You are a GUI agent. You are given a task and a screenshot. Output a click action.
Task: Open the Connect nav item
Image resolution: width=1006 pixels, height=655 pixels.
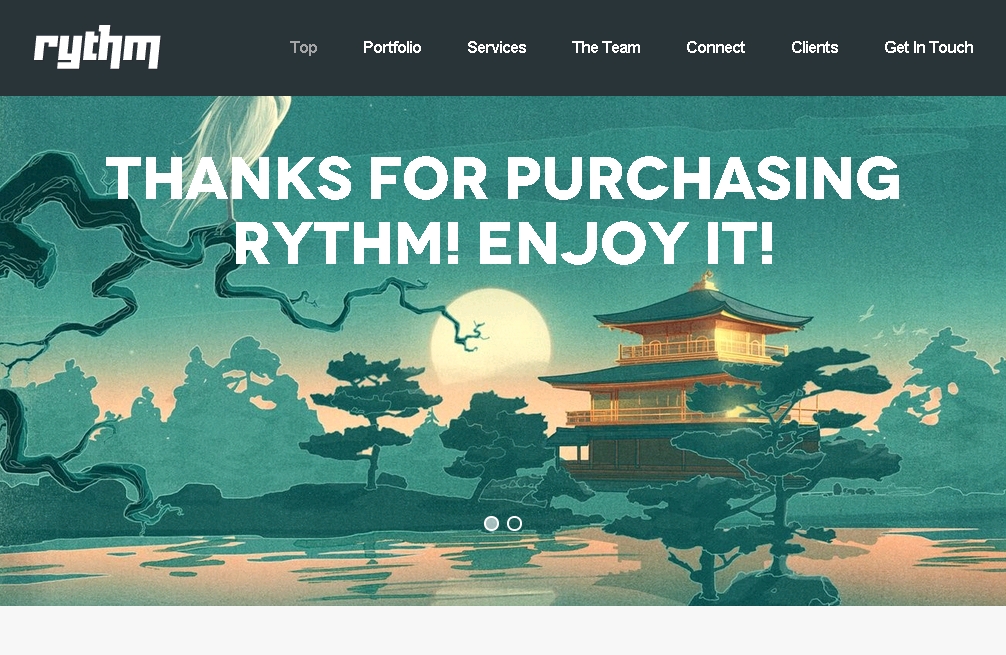tap(715, 47)
